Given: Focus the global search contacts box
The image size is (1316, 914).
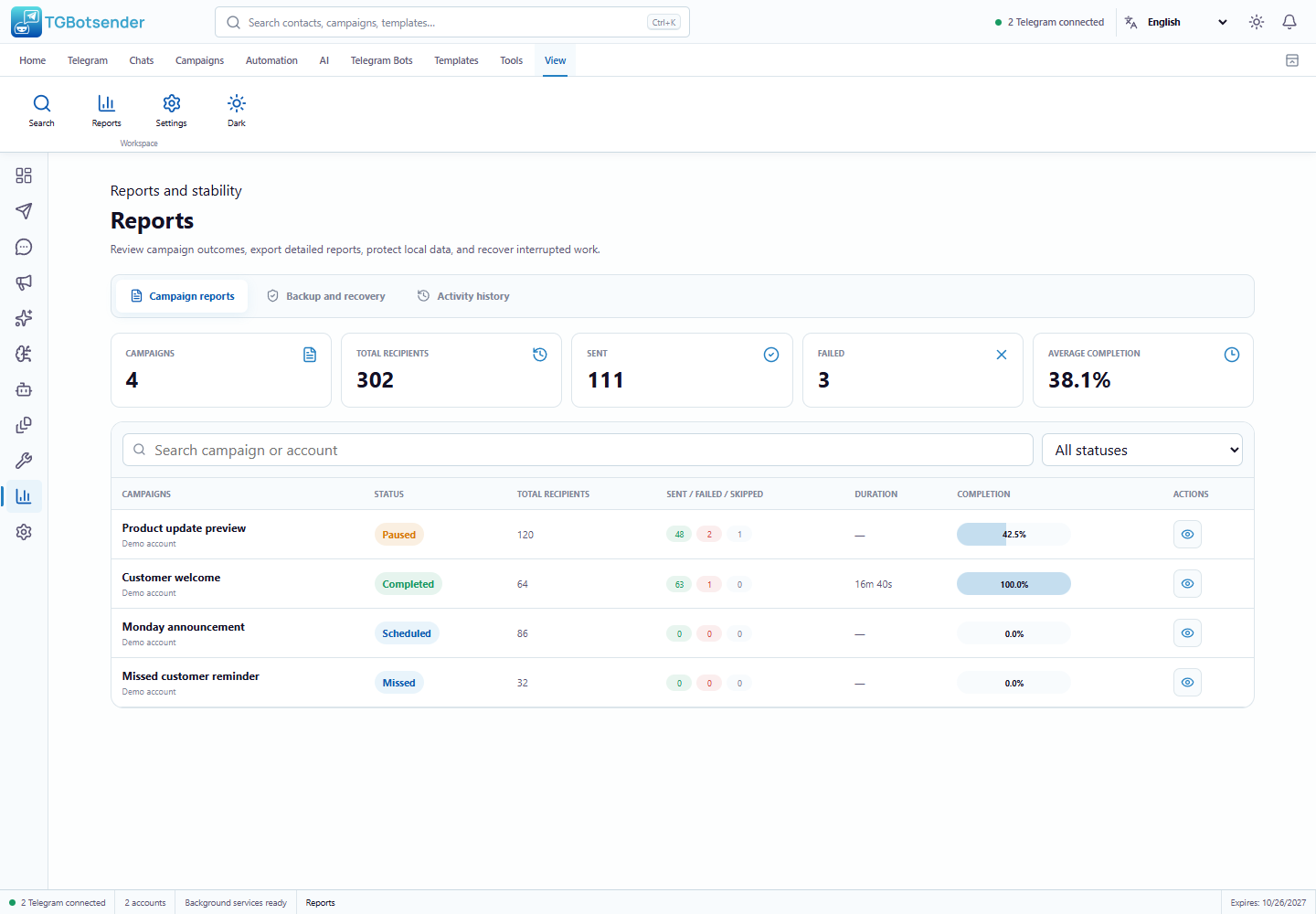Looking at the screenshot, I should coord(452,22).
